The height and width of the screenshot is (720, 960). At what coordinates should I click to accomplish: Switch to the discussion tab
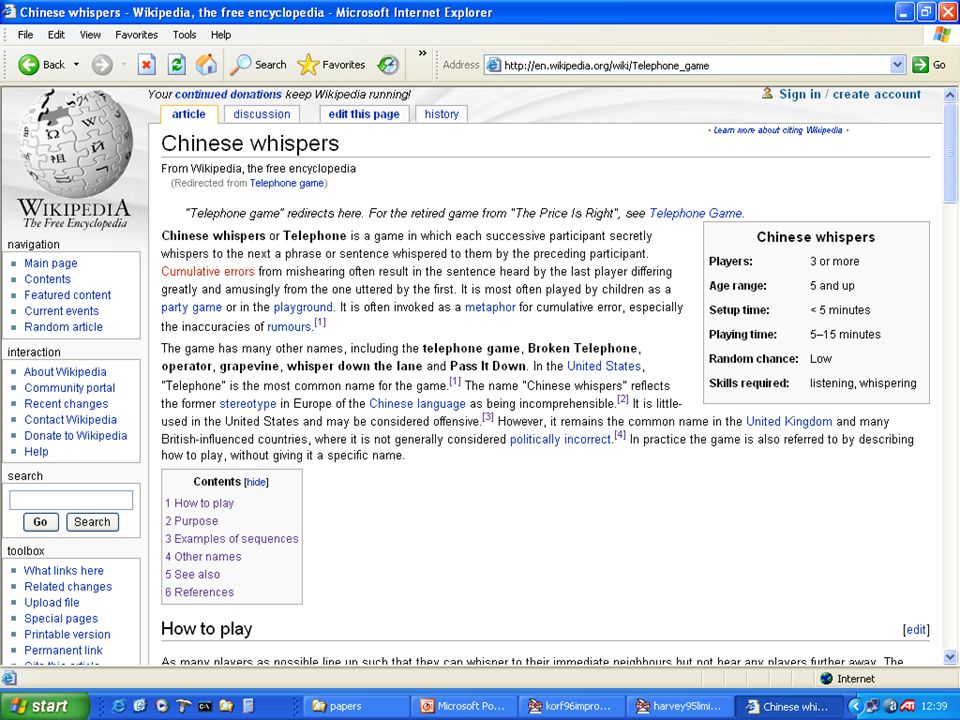tap(262, 114)
